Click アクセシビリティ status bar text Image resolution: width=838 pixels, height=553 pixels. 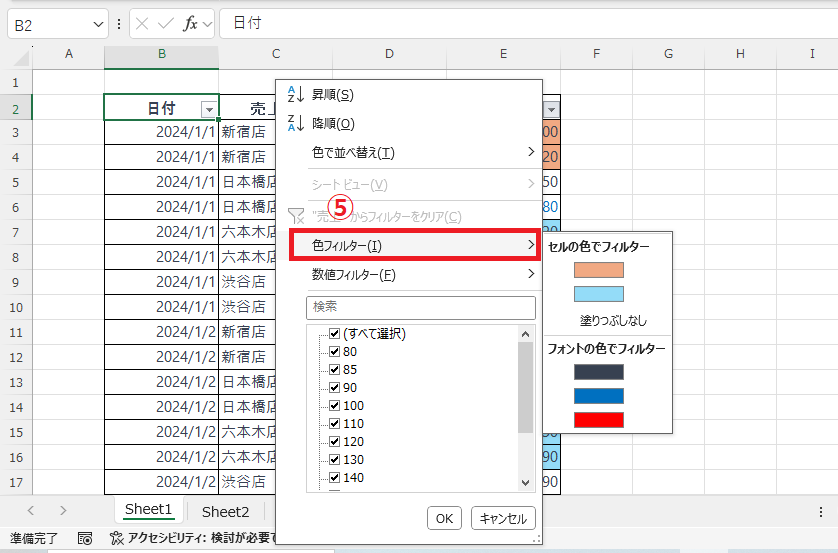(x=200, y=538)
